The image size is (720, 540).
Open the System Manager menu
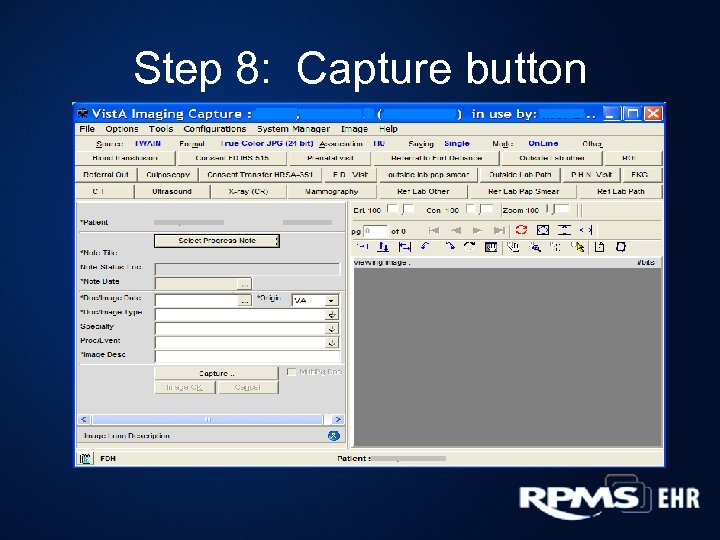click(293, 129)
